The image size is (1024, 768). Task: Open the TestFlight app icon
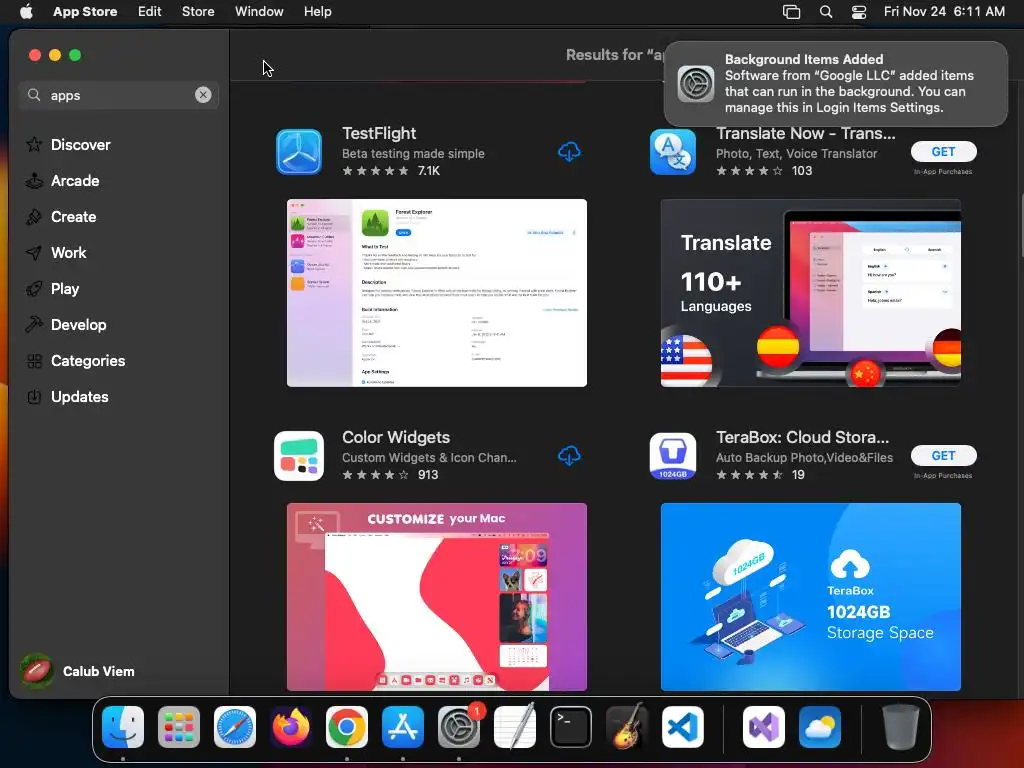(298, 152)
